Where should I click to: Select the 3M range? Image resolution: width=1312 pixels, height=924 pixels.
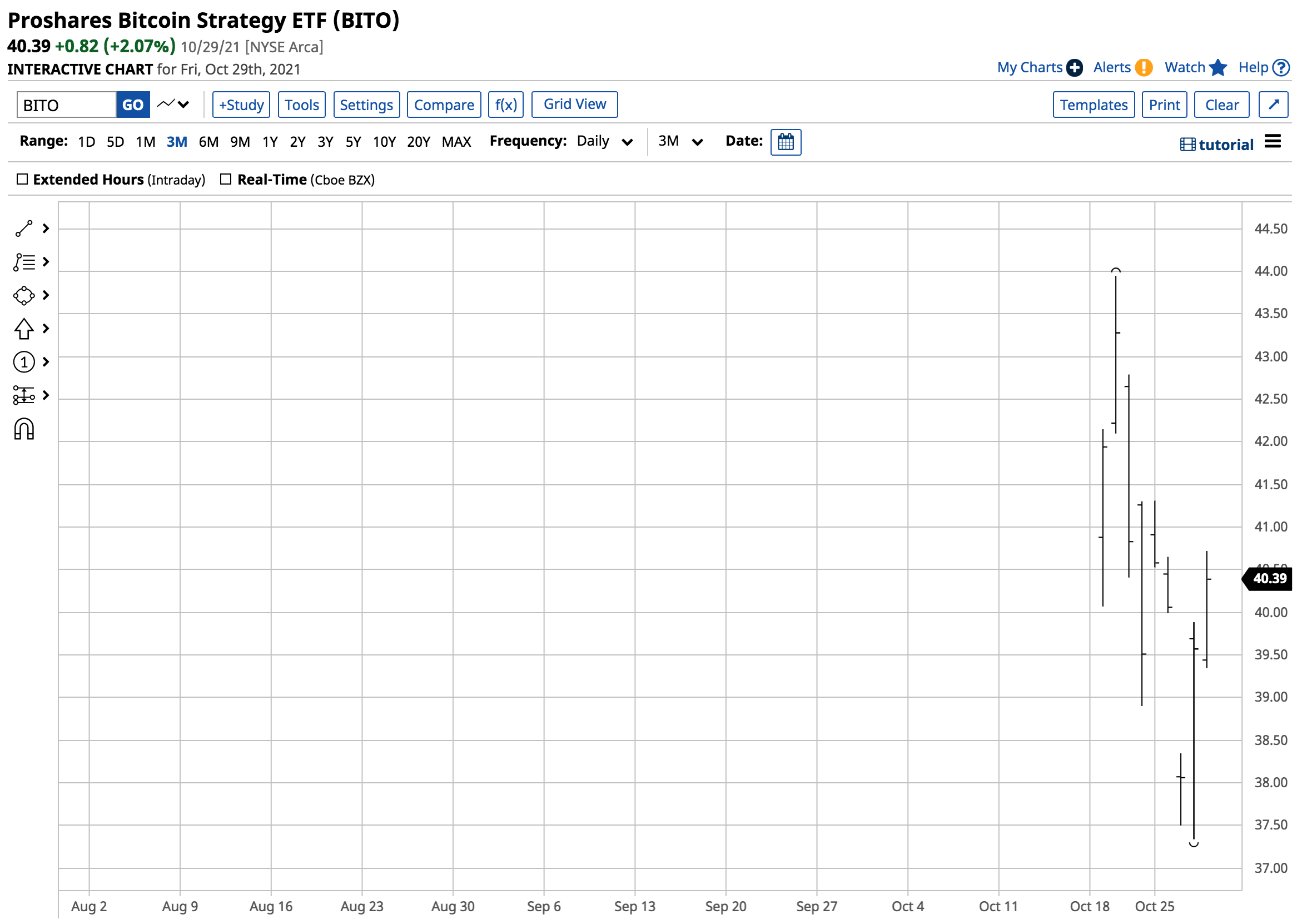[x=177, y=142]
